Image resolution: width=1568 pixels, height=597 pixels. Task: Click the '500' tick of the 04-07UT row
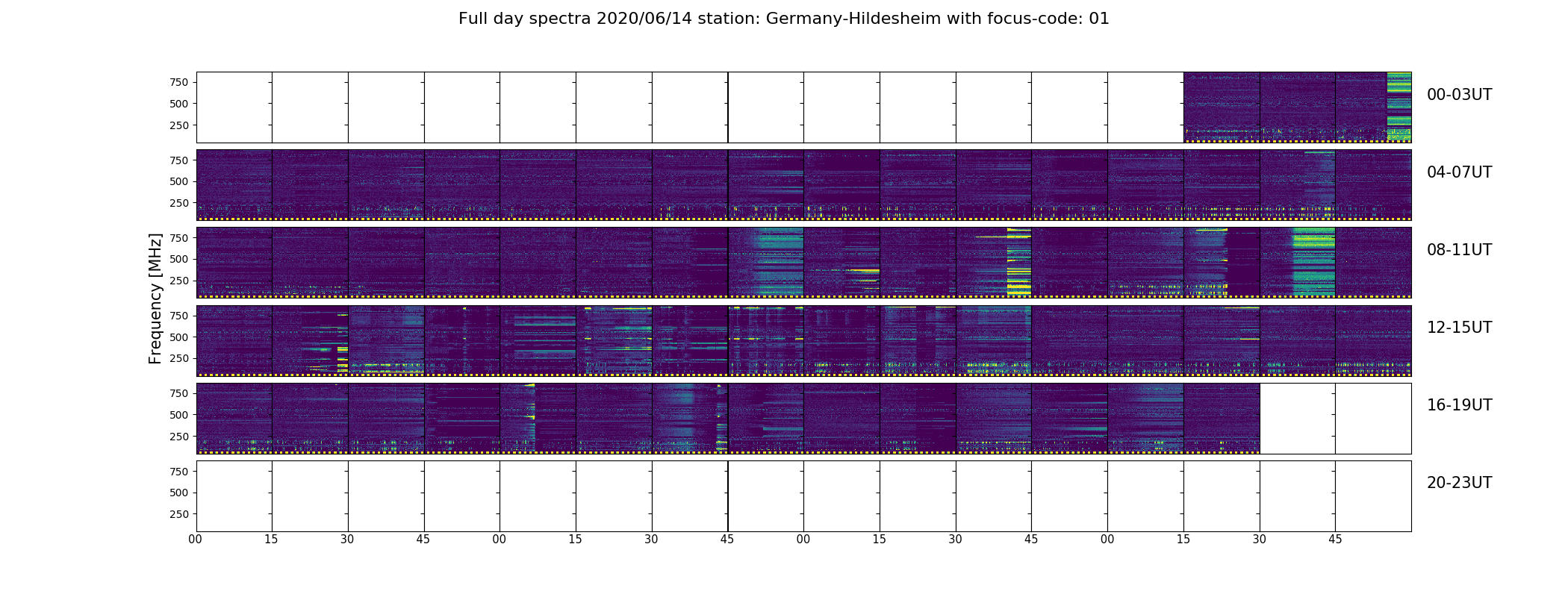tap(178, 181)
